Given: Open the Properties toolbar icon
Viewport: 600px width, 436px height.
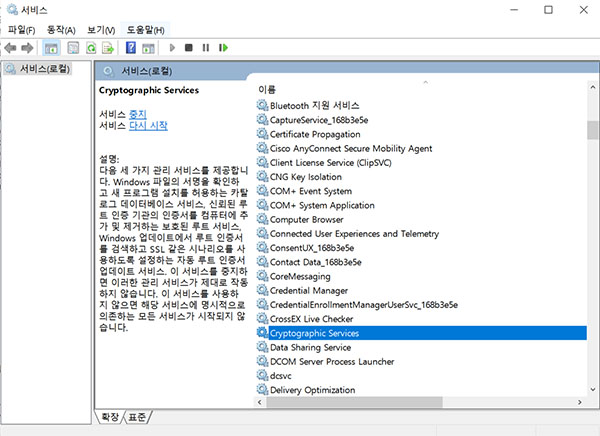Looking at the screenshot, I should pos(73,48).
